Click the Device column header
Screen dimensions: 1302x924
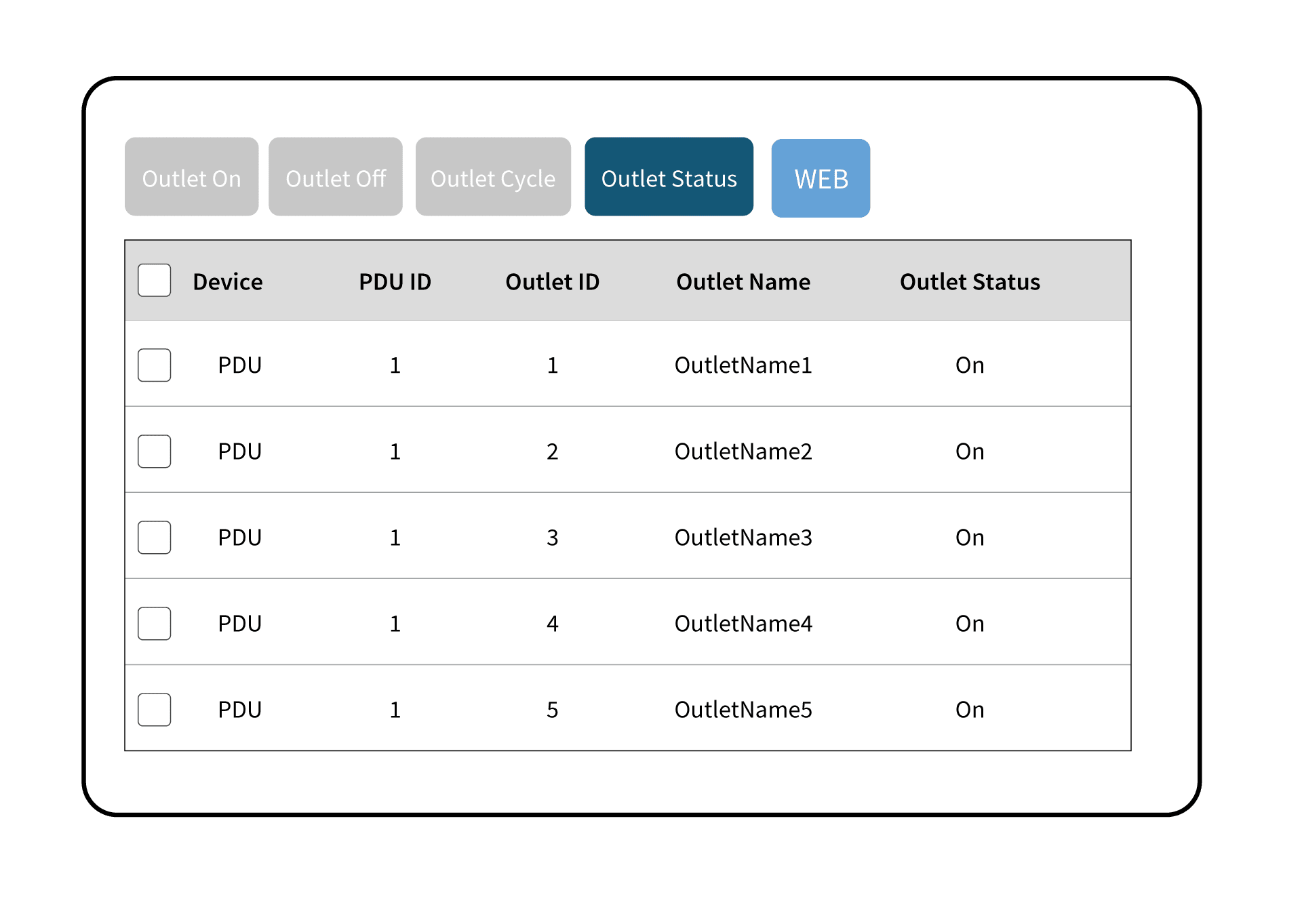[x=228, y=282]
